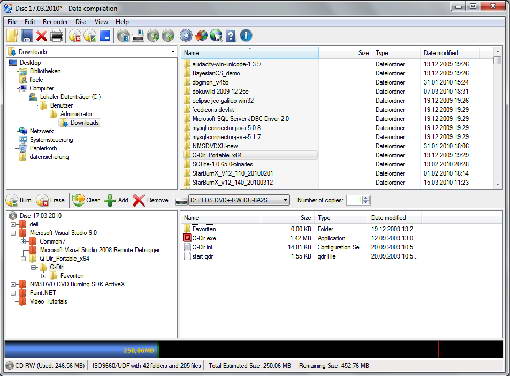This screenshot has width=510, height=376.
Task: Open the Recorder menu
Action: pyautogui.click(x=55, y=22)
